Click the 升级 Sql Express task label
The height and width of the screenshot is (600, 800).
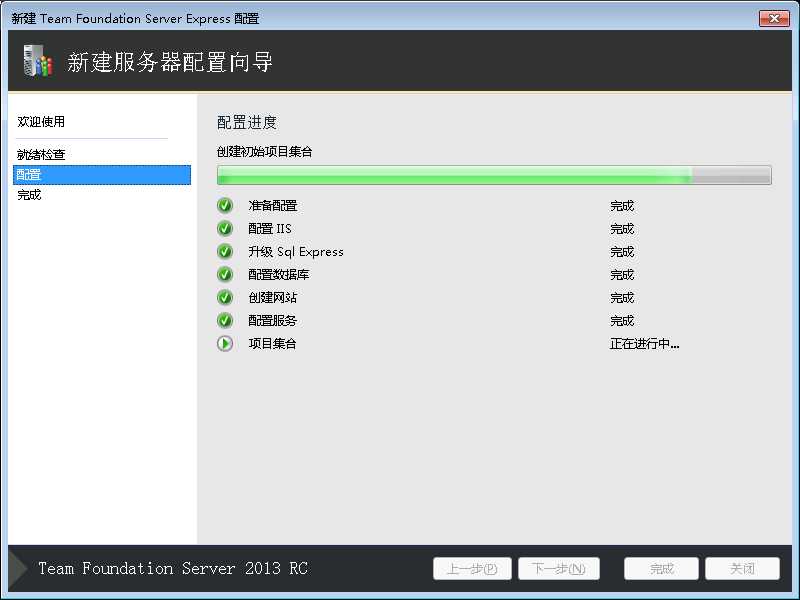pos(296,252)
